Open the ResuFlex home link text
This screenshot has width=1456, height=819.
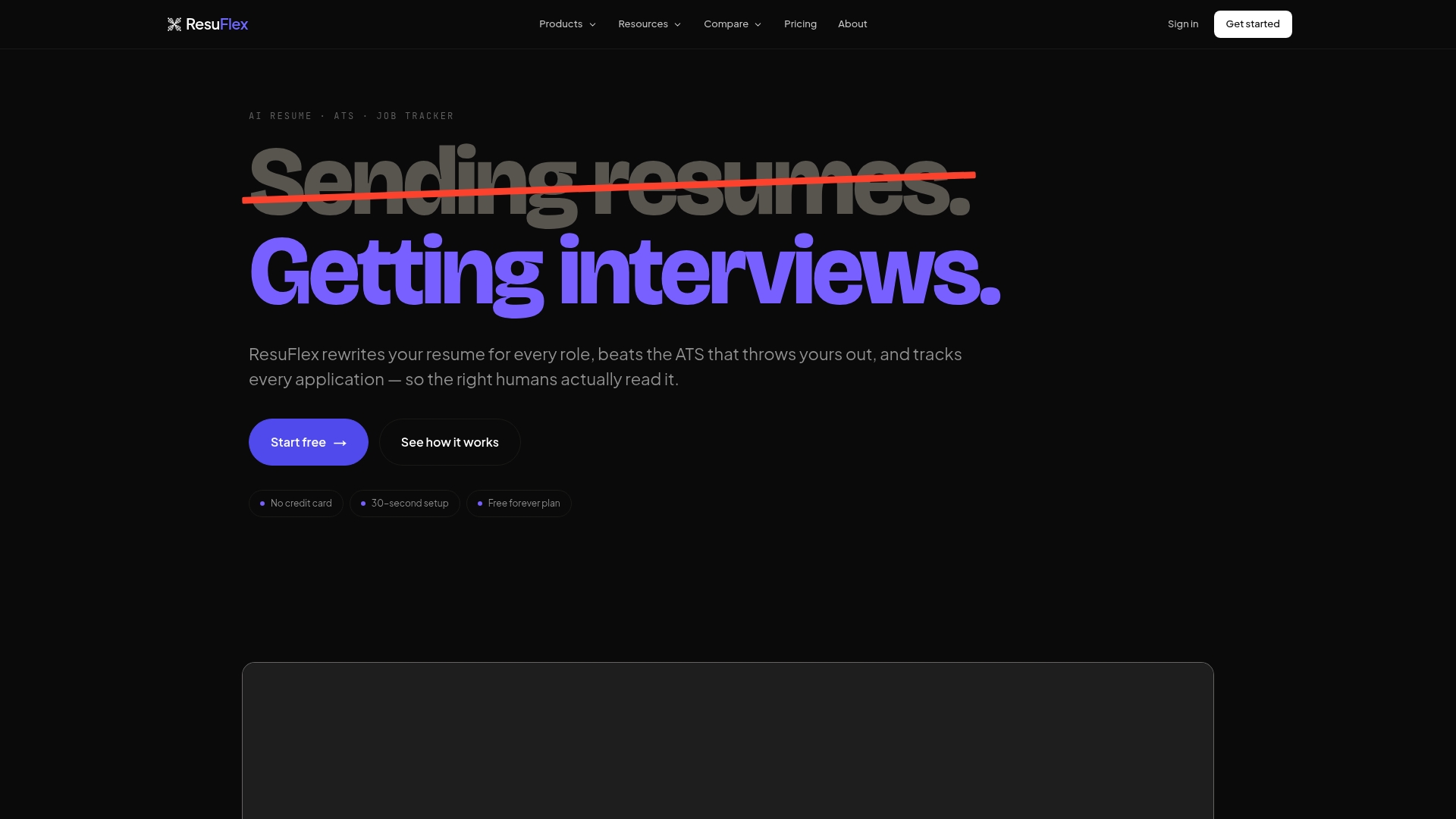217,24
